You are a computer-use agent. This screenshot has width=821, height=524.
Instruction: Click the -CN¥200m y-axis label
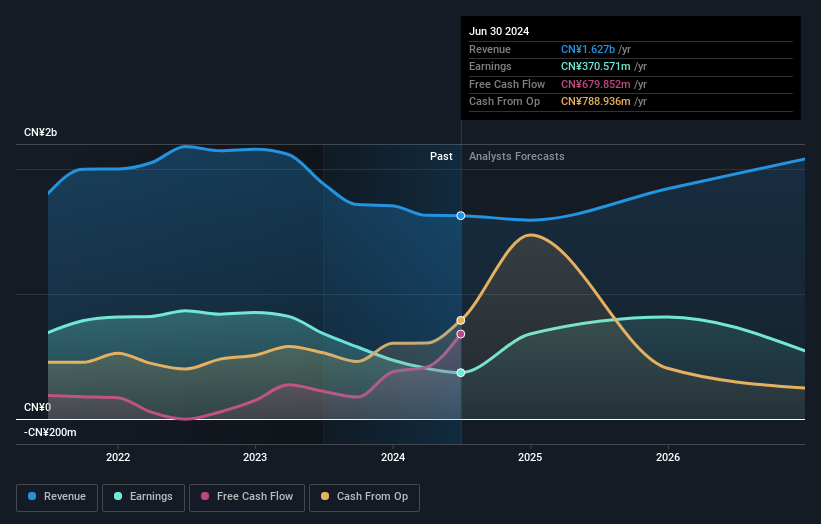[50, 432]
